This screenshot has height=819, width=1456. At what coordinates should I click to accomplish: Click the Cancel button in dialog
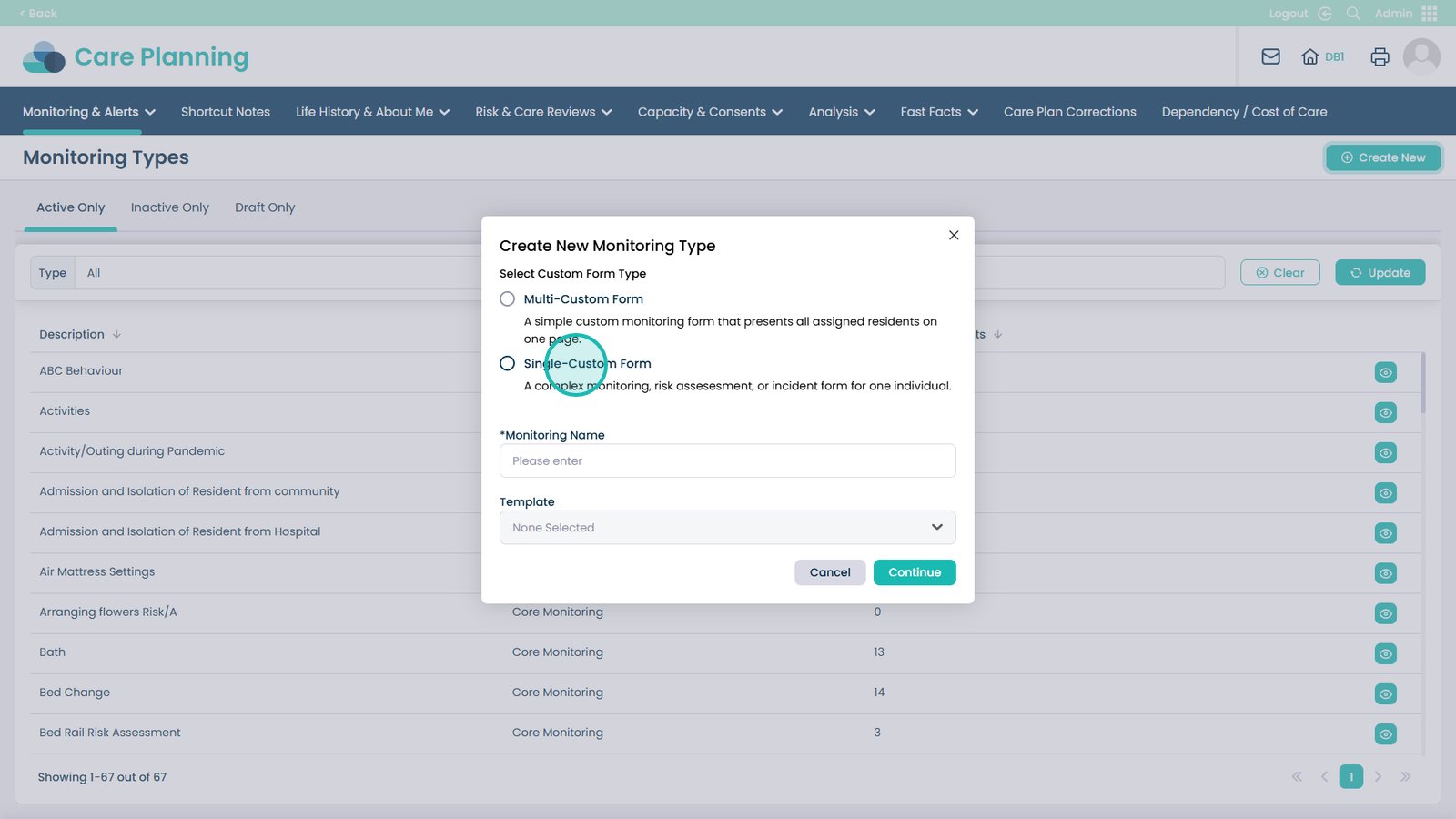(x=829, y=572)
